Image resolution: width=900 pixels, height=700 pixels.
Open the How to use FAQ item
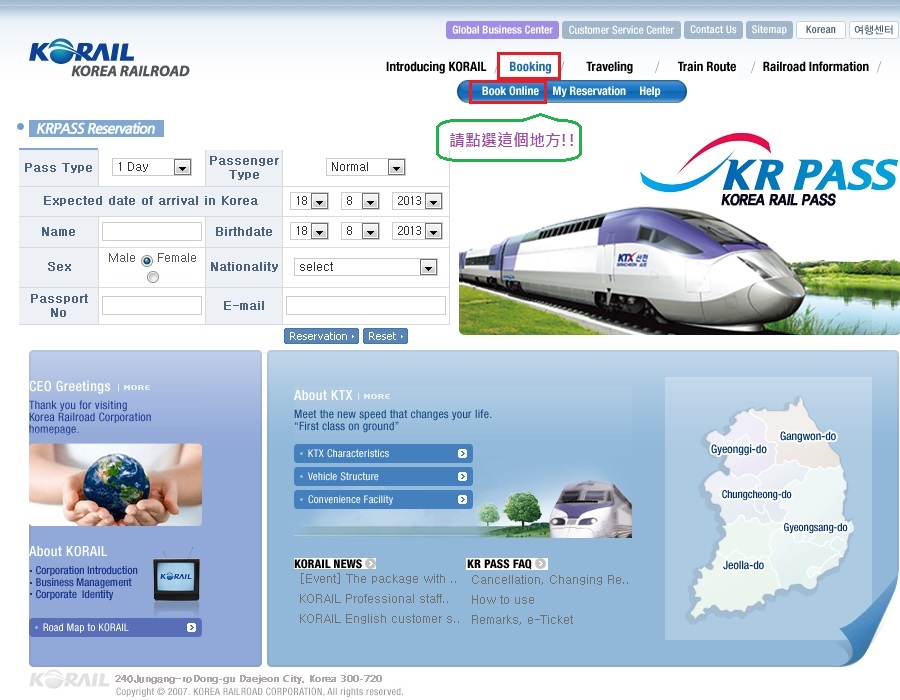point(503,600)
